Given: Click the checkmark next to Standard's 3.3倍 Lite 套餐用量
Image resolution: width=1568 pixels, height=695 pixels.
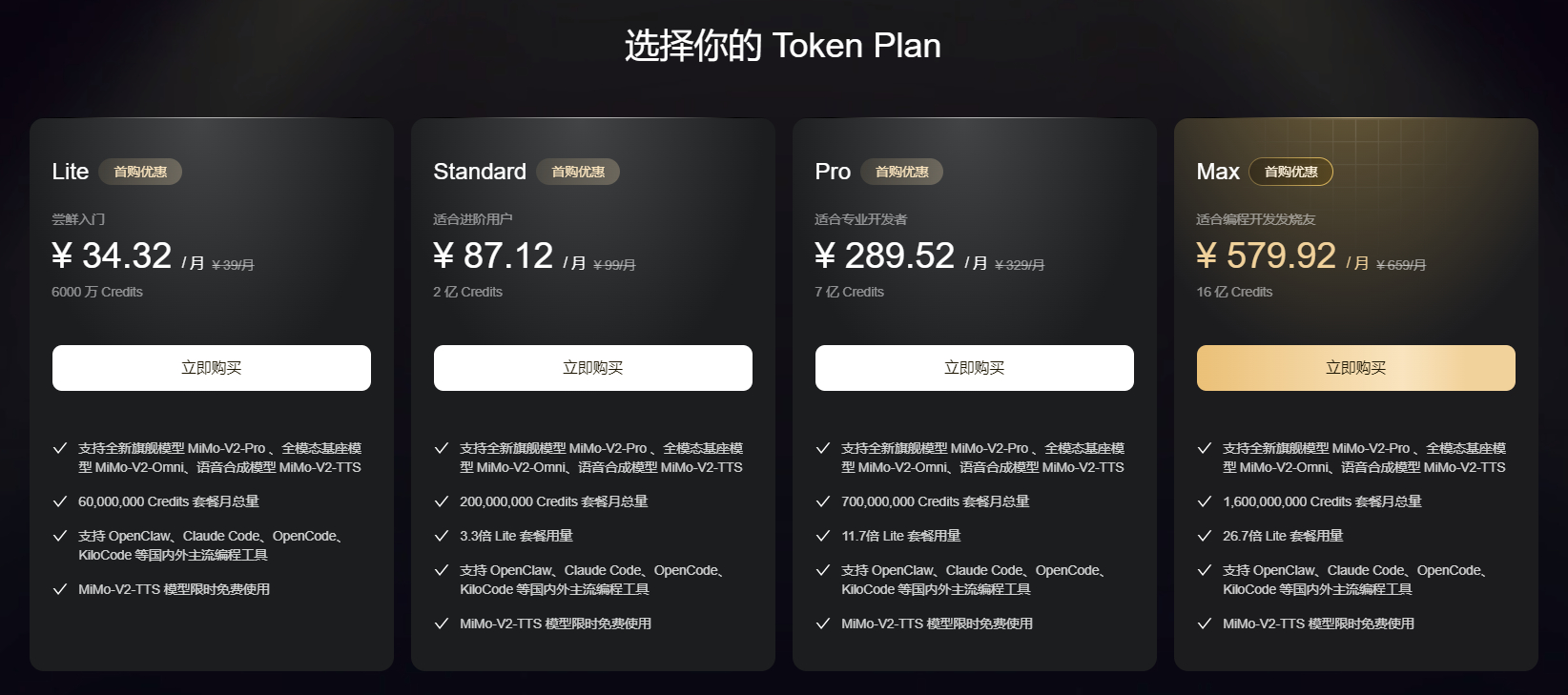Looking at the screenshot, I should click(x=441, y=535).
